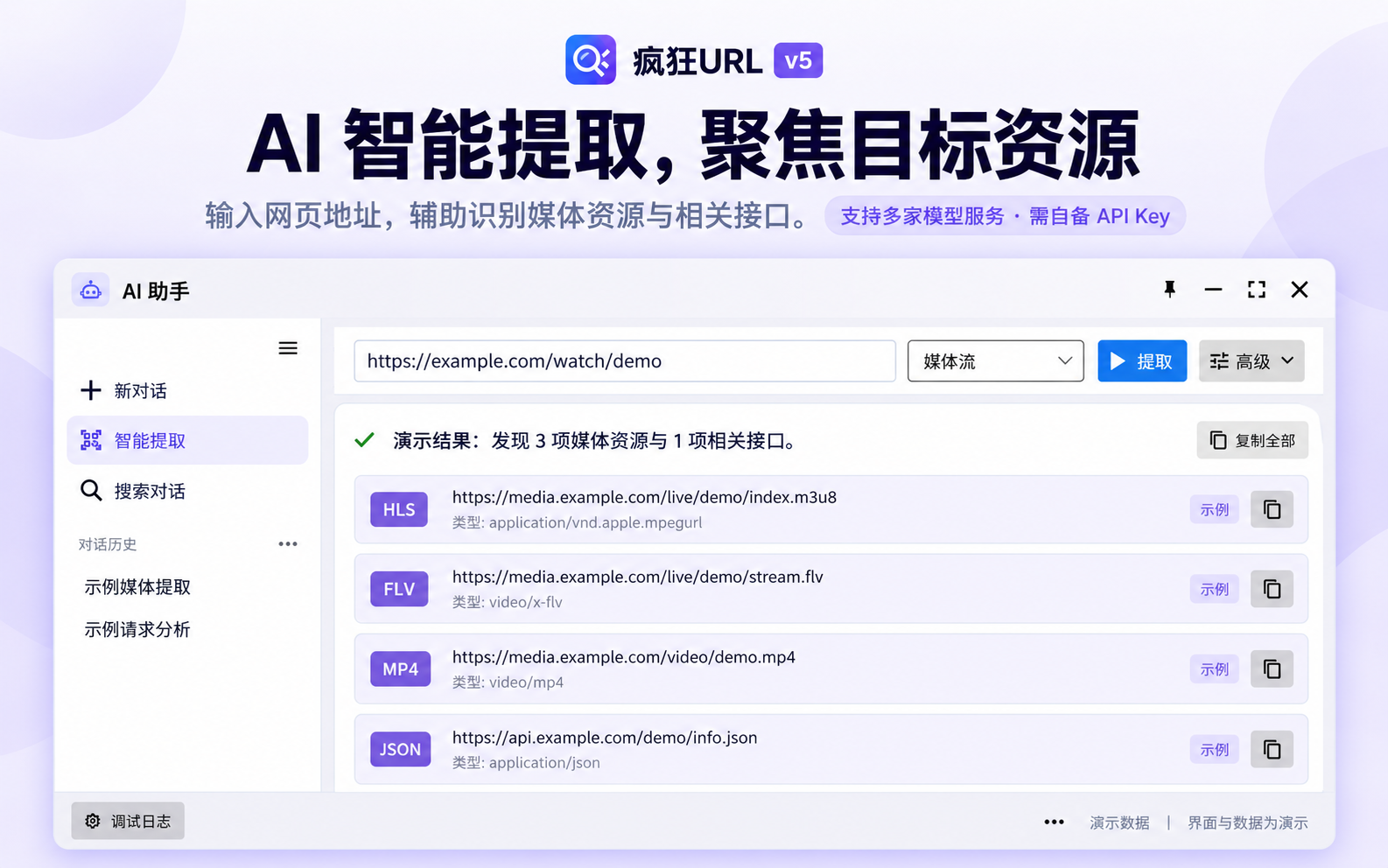1388x868 pixels.
Task: Click 复制全部 to copy all results
Action: (x=1252, y=440)
